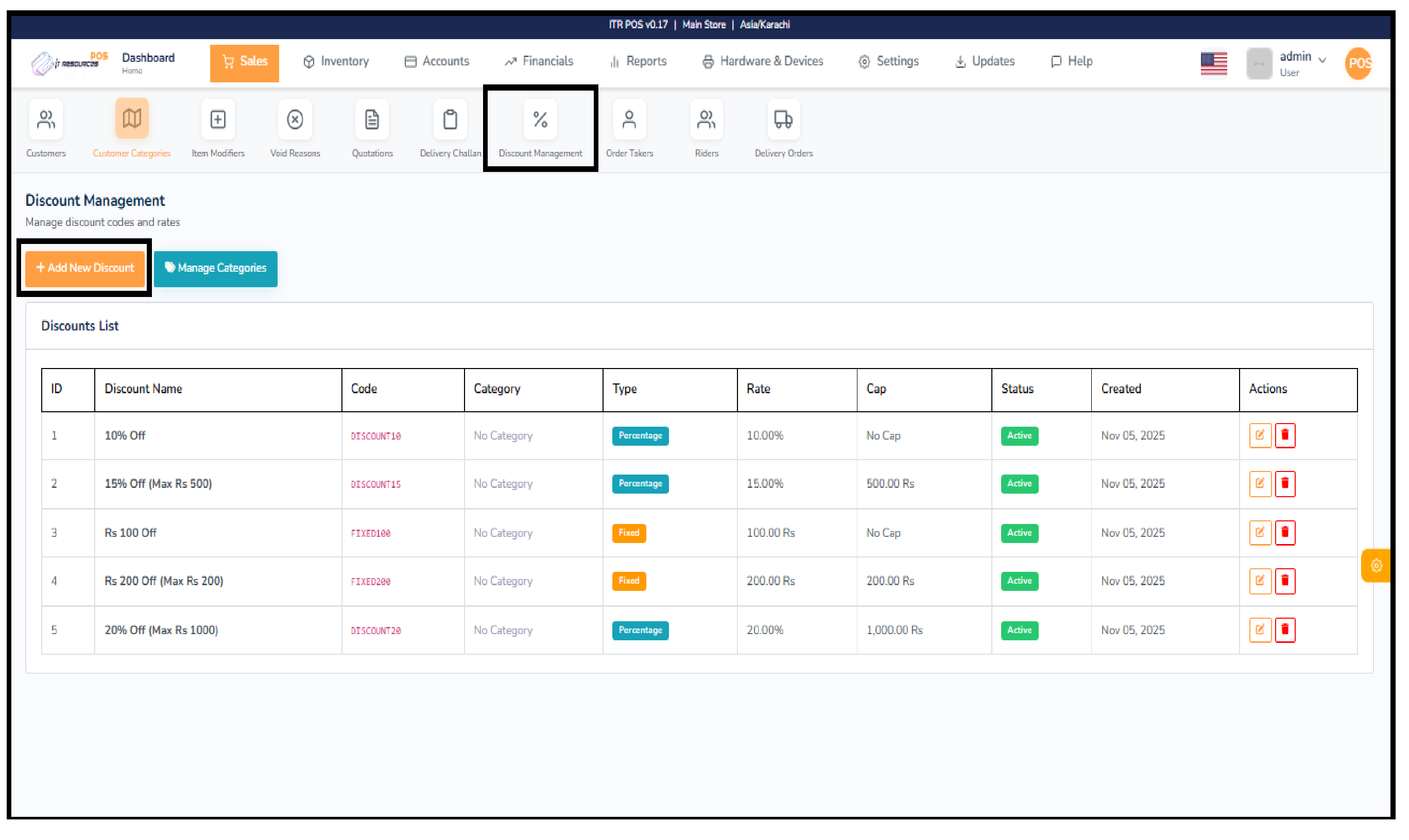Delete the Rs 100 Off discount
Viewport: 1409px width, 840px height.
click(x=1285, y=532)
